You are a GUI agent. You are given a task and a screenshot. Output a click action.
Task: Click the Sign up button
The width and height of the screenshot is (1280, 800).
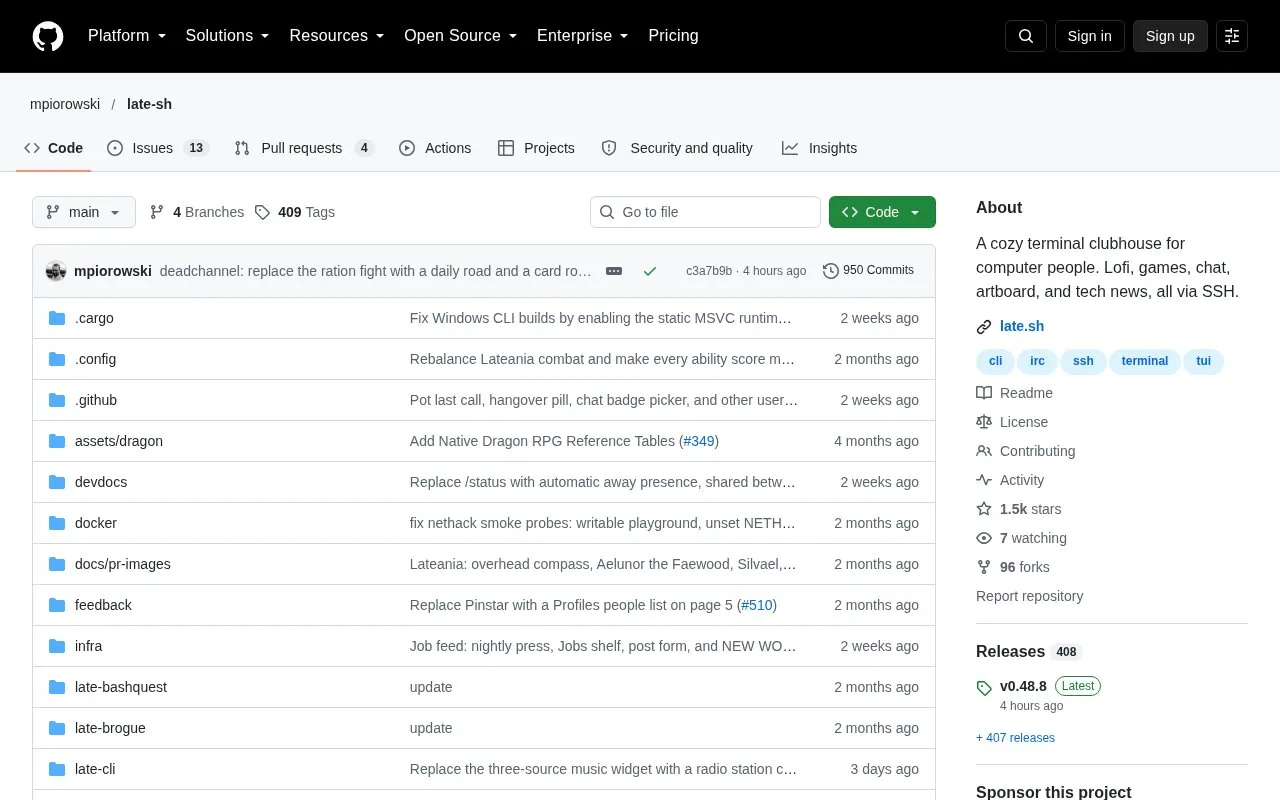(x=1170, y=36)
